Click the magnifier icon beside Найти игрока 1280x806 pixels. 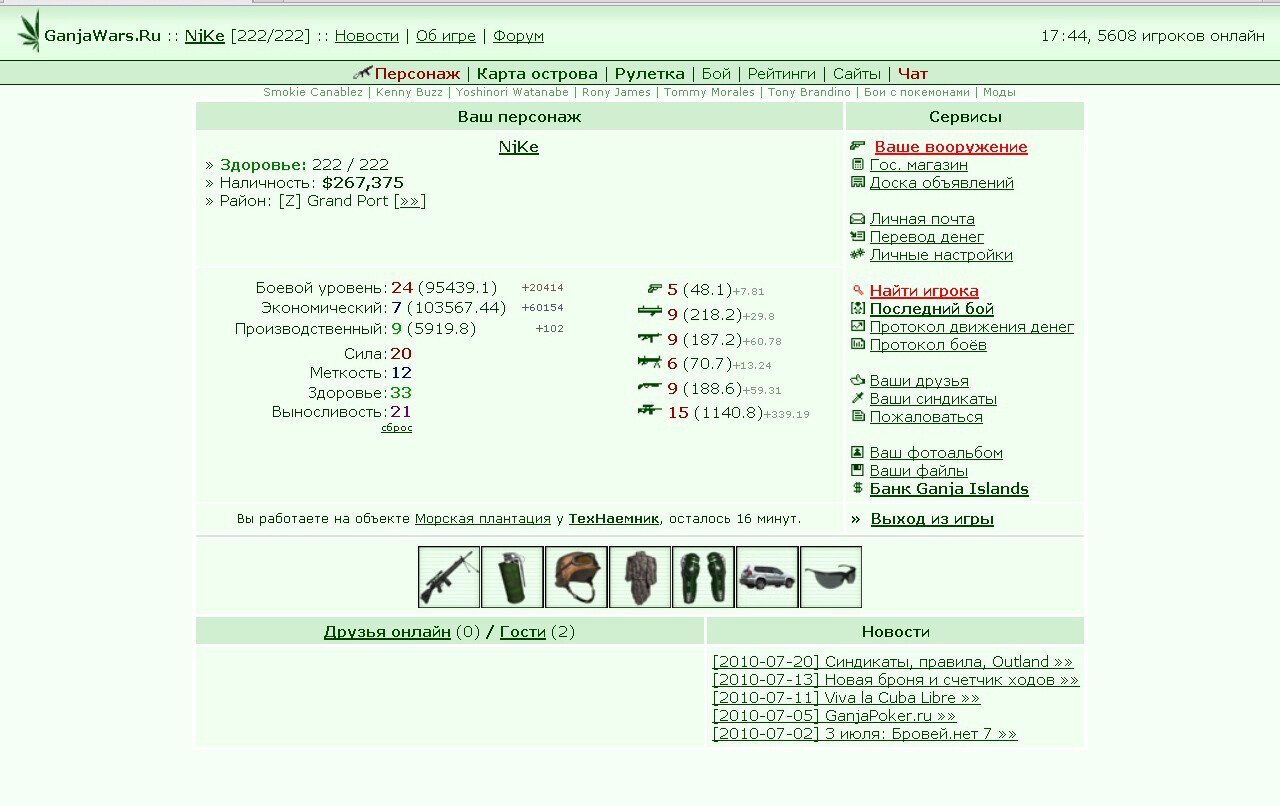(858, 290)
